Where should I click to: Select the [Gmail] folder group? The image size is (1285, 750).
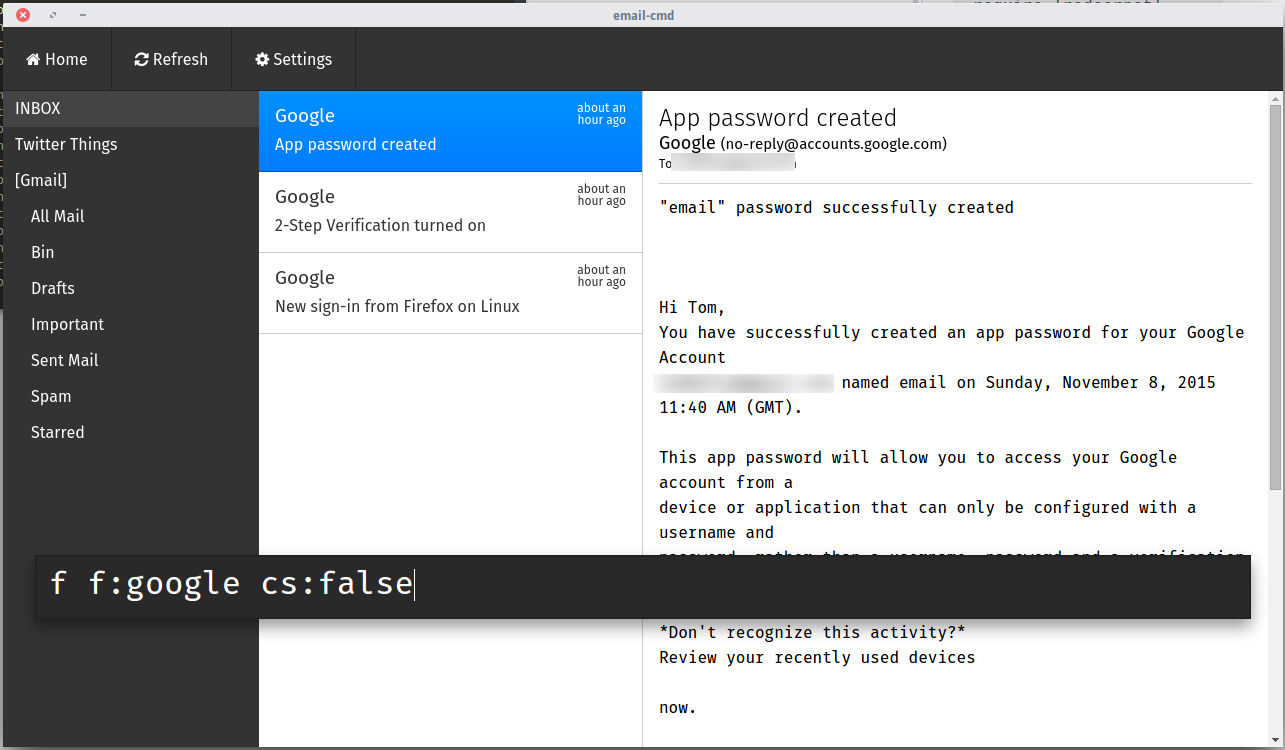pyautogui.click(x=130, y=180)
